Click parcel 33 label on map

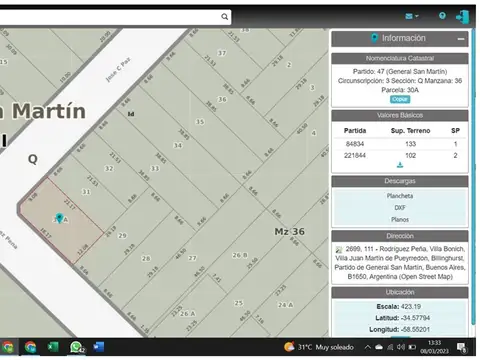point(155,168)
